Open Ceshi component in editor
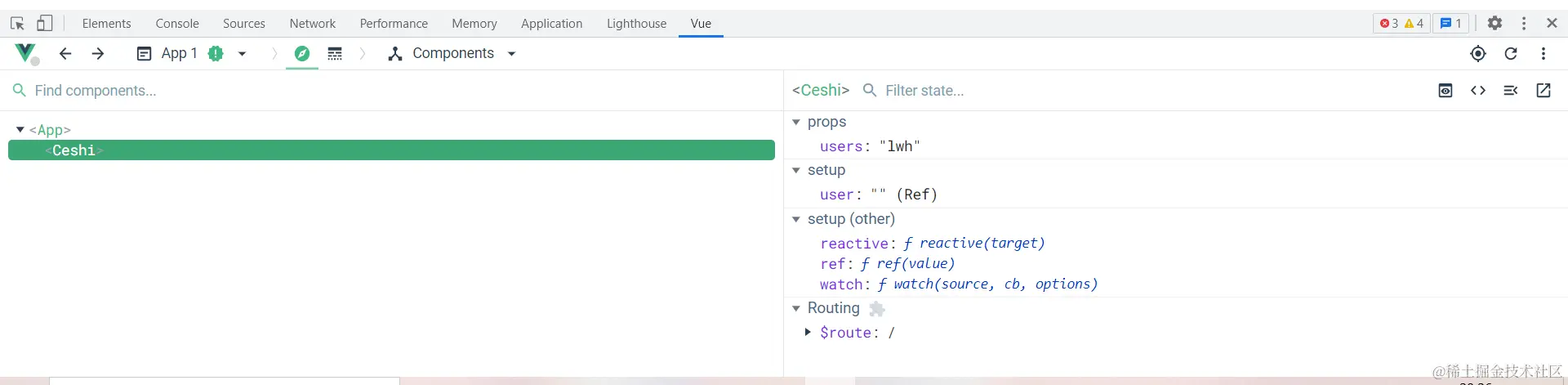 [1543, 91]
